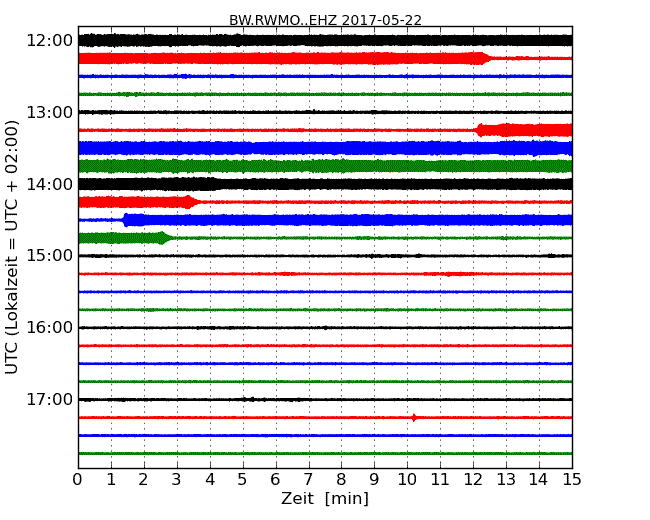Viewport: 650px width, 520px height.
Task: Click x-axis tick label 15
Action: (572, 480)
